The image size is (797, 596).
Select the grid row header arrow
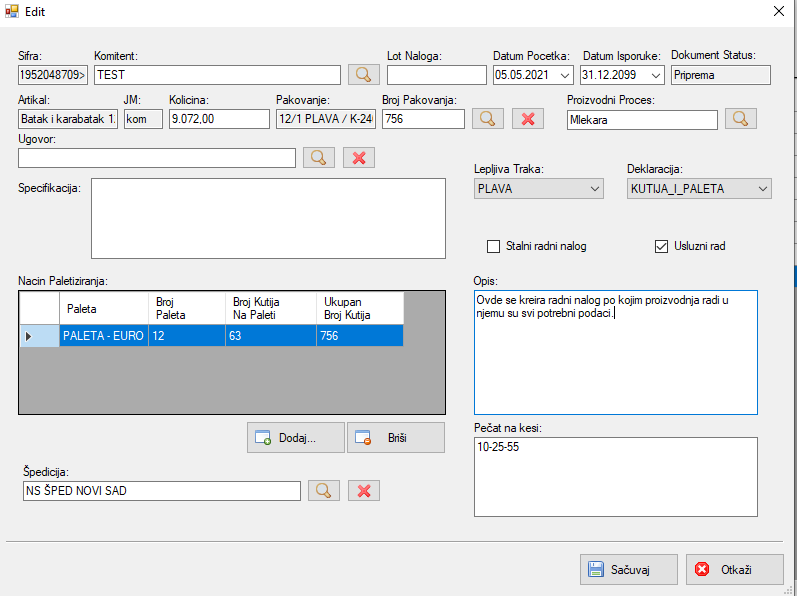tap(39, 336)
